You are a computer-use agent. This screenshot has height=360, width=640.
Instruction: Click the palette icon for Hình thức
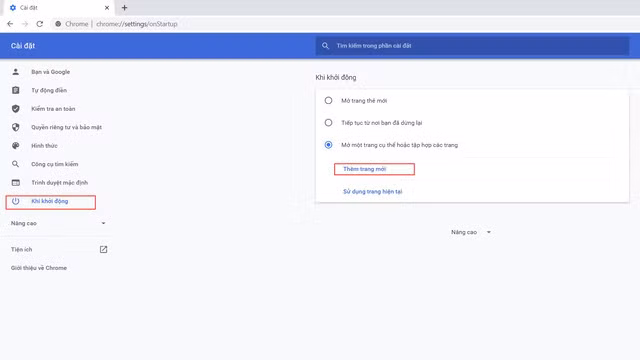(16, 146)
